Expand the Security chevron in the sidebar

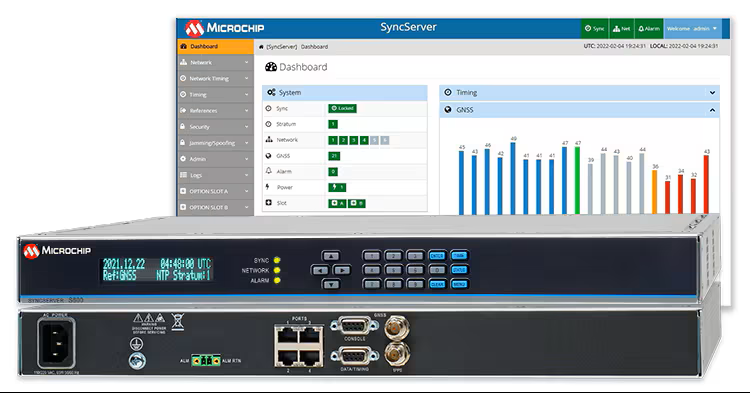click(246, 127)
